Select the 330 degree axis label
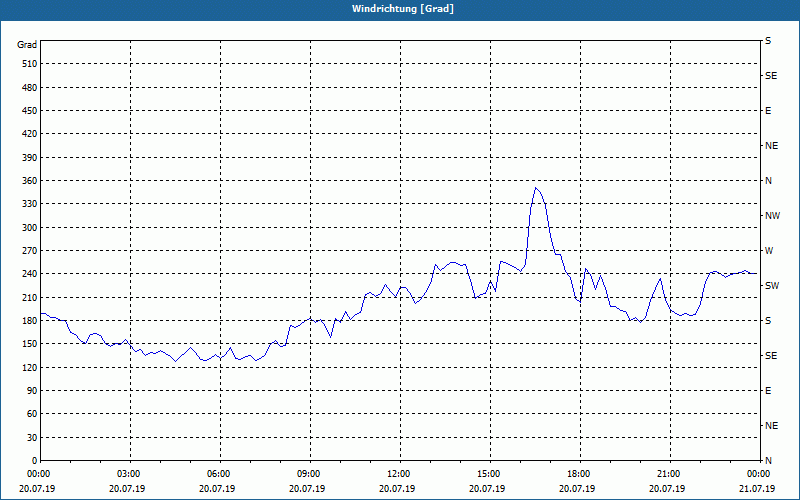 point(30,204)
